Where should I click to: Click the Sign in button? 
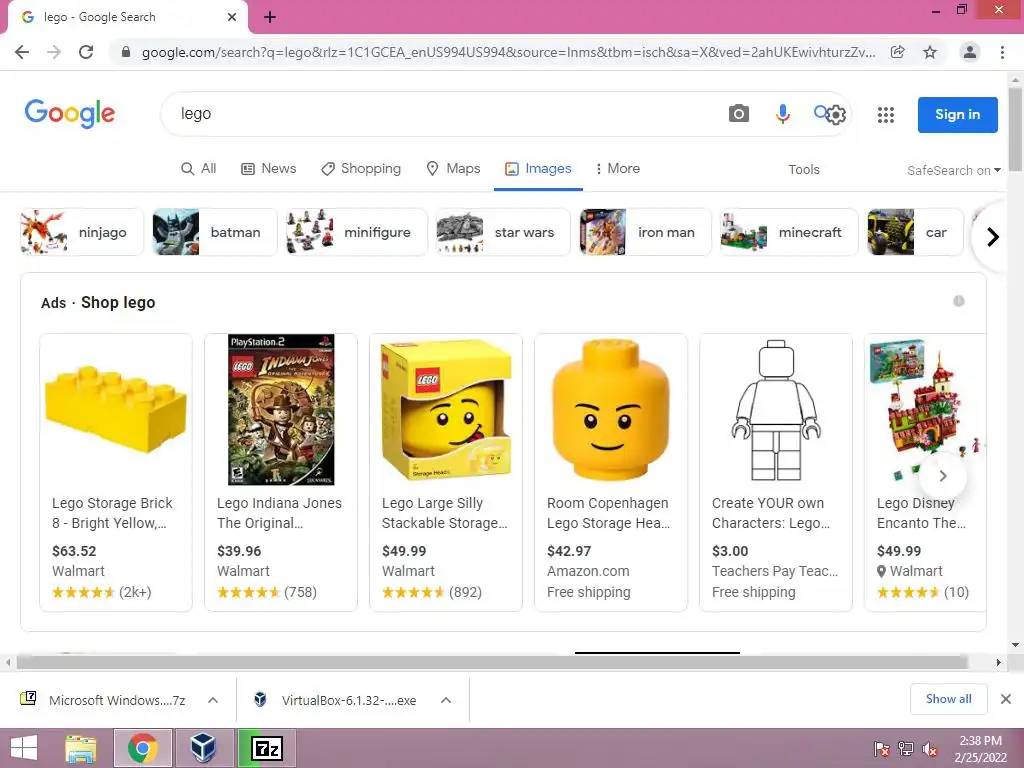tap(957, 115)
